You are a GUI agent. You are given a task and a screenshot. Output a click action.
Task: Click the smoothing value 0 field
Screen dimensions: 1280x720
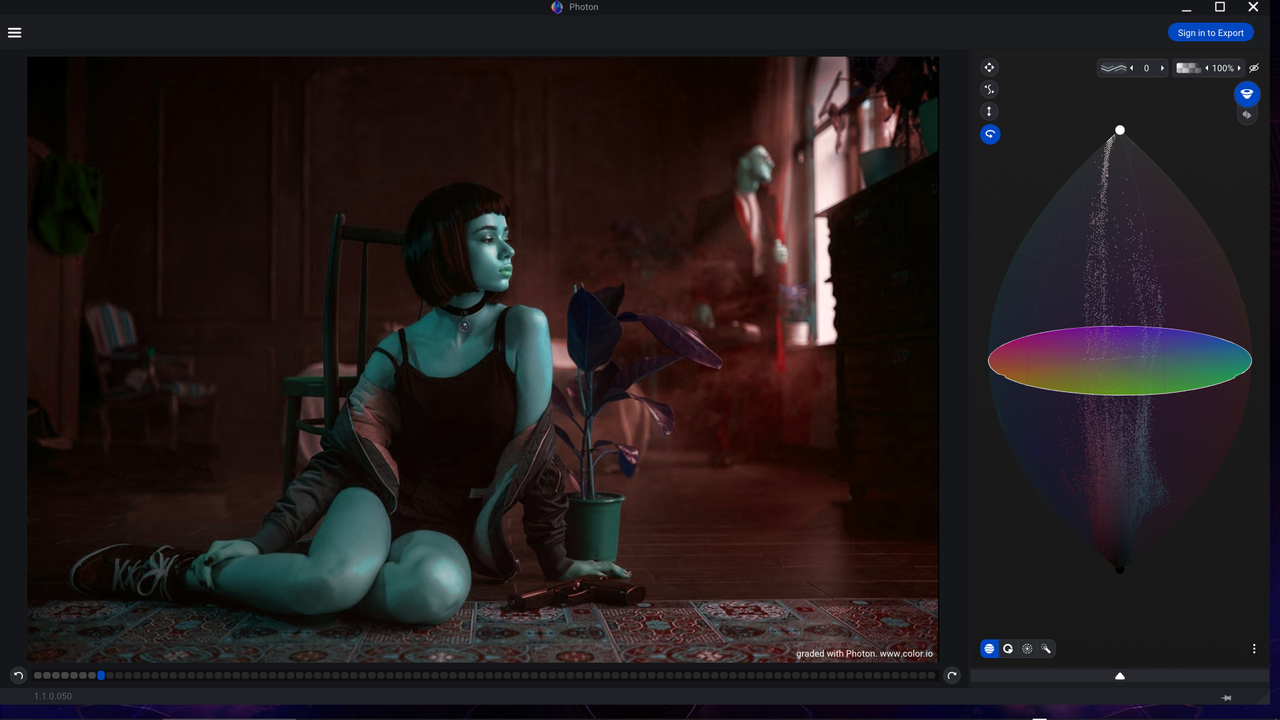1146,68
